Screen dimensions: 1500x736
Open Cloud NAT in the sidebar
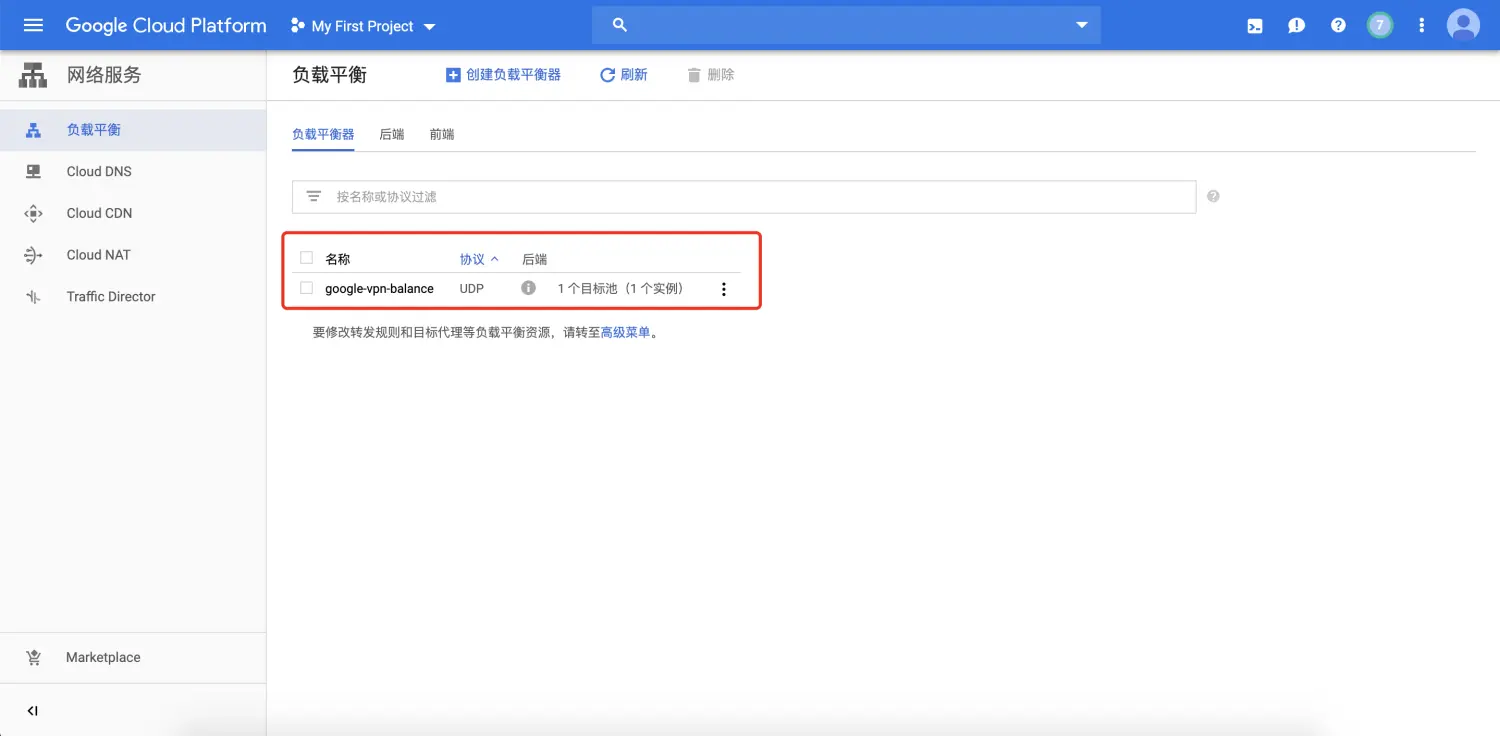(133, 255)
